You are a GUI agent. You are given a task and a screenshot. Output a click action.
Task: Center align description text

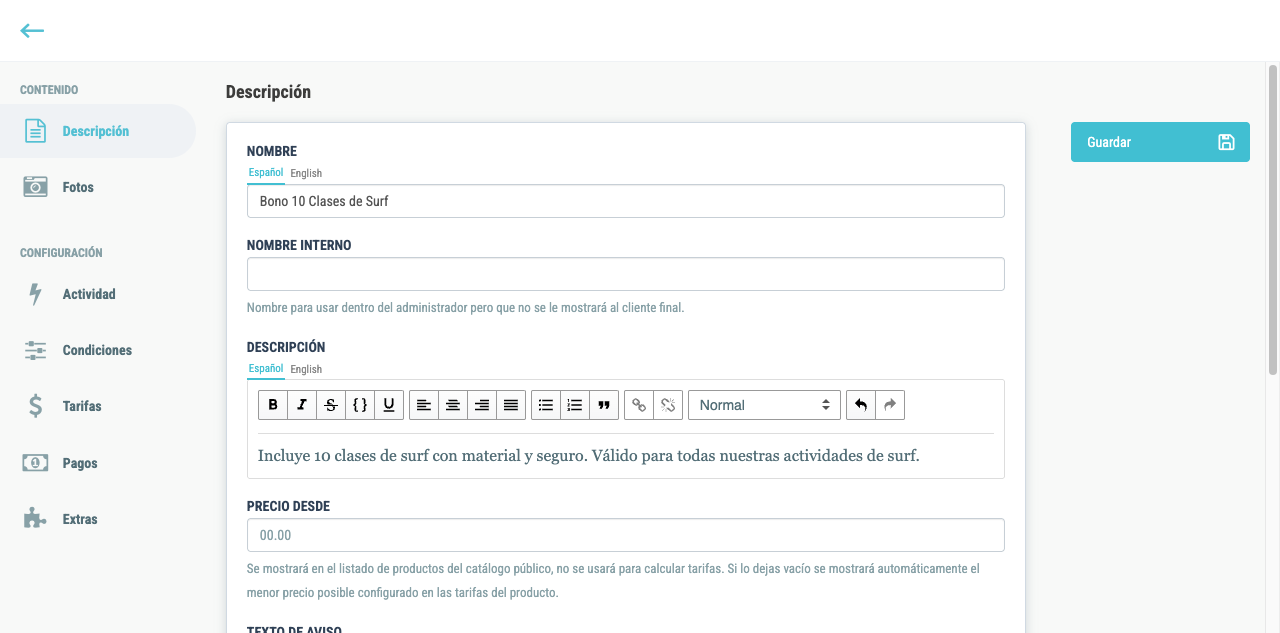pyautogui.click(x=453, y=405)
